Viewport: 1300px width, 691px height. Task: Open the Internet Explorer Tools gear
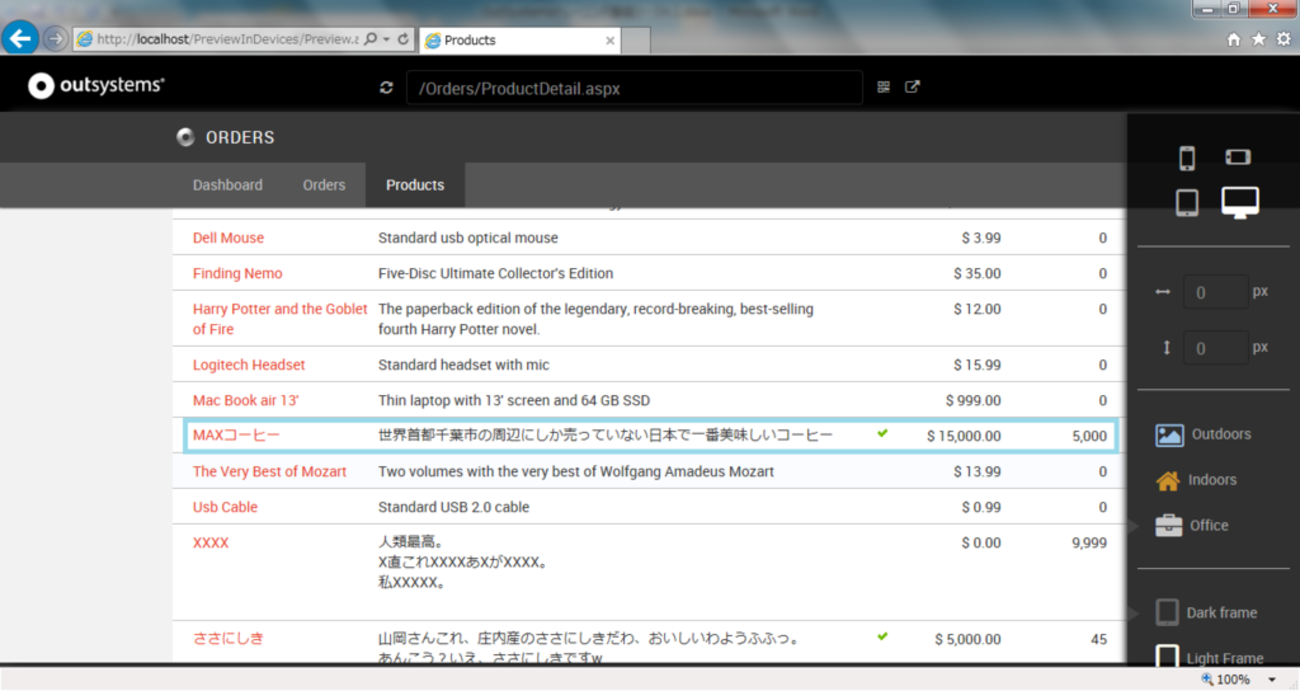pyautogui.click(x=1283, y=39)
